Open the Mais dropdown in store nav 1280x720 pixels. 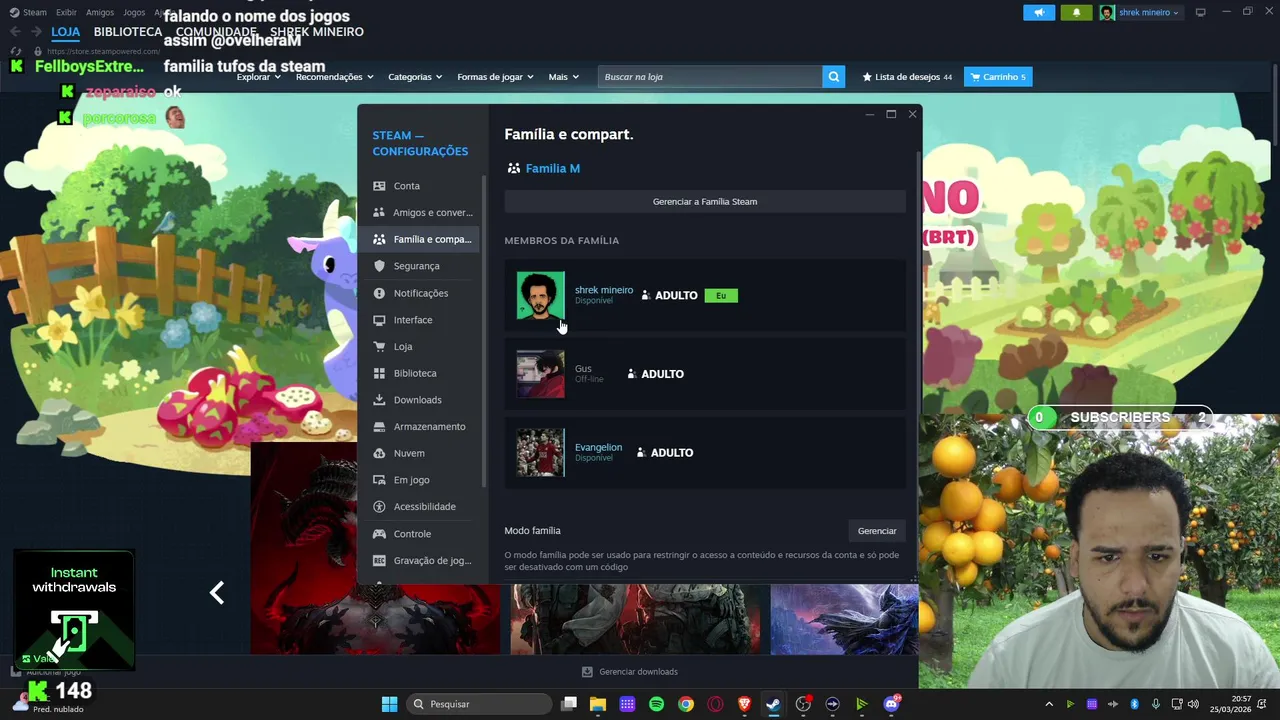[563, 77]
